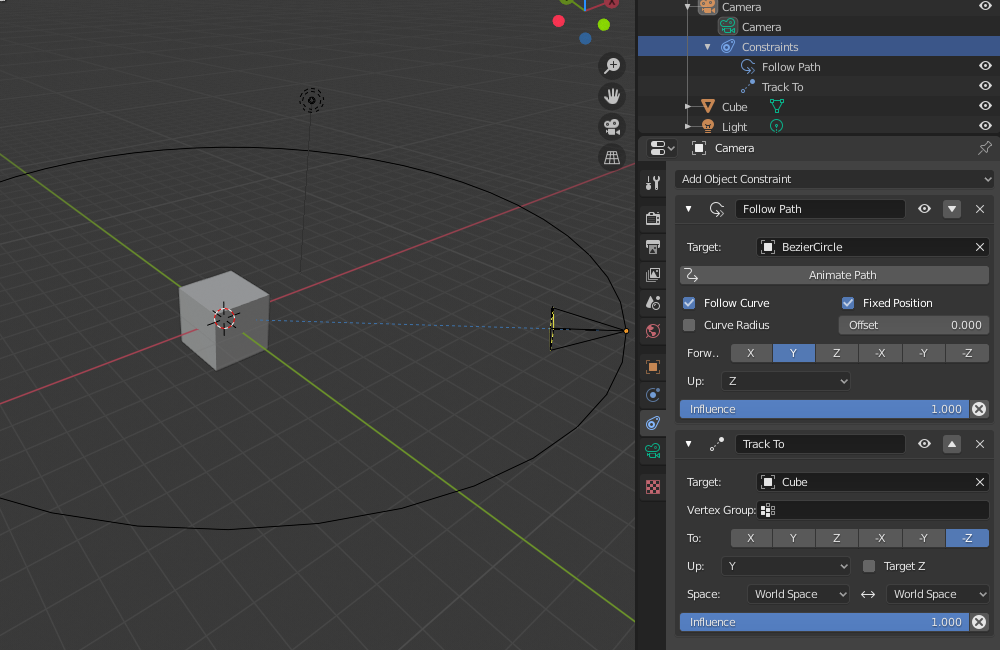This screenshot has width=1000, height=650.
Task: Click the properties editor type selector icon
Action: [x=661, y=148]
